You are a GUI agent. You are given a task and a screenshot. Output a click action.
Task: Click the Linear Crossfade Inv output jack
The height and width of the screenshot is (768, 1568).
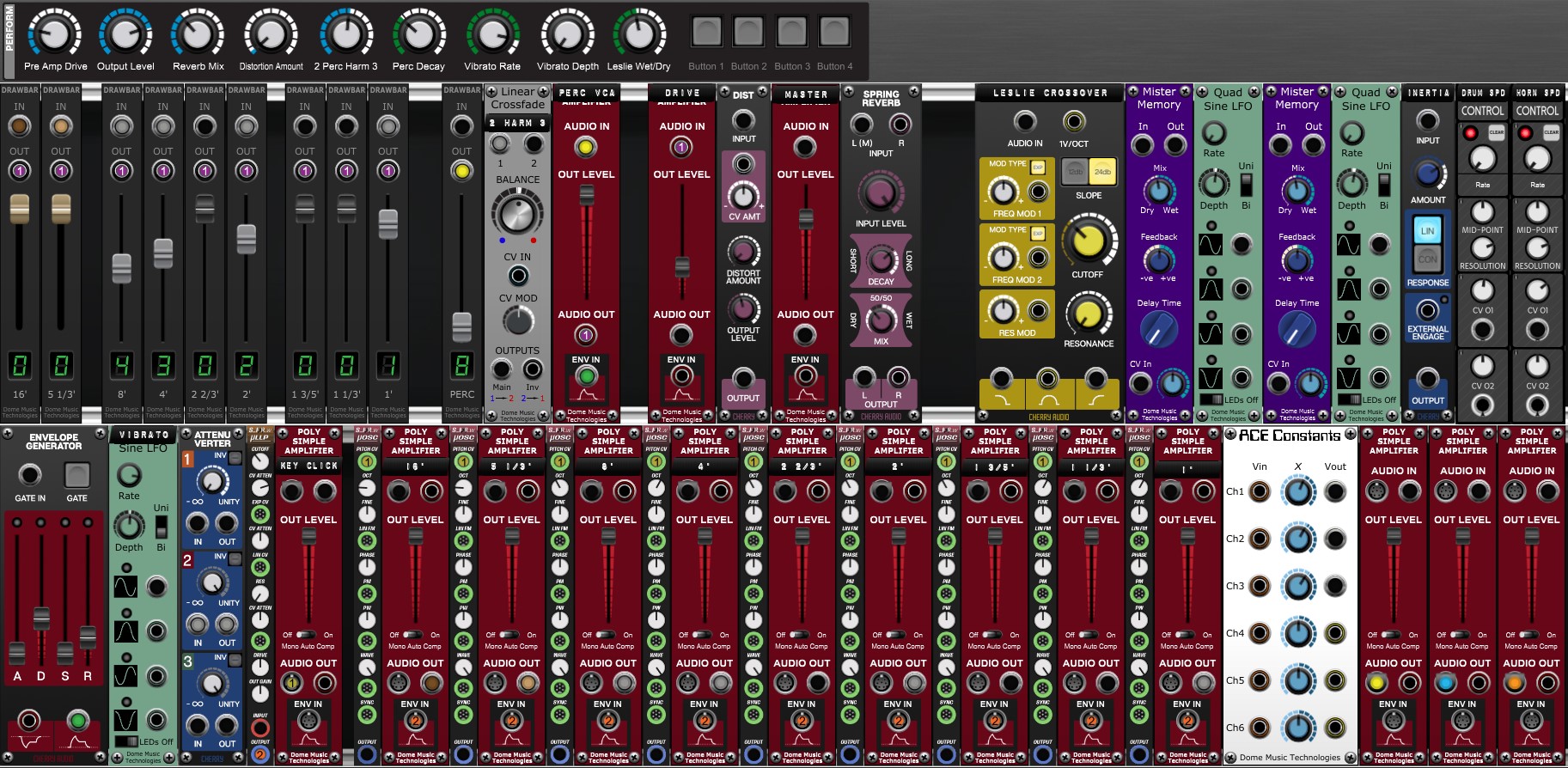pos(533,369)
